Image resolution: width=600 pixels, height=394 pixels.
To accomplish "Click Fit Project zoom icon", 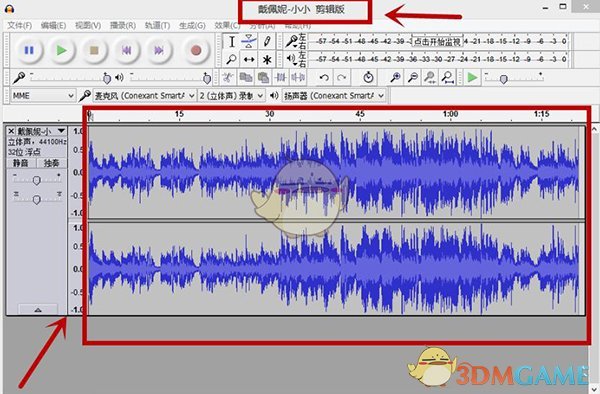I will coord(447,78).
